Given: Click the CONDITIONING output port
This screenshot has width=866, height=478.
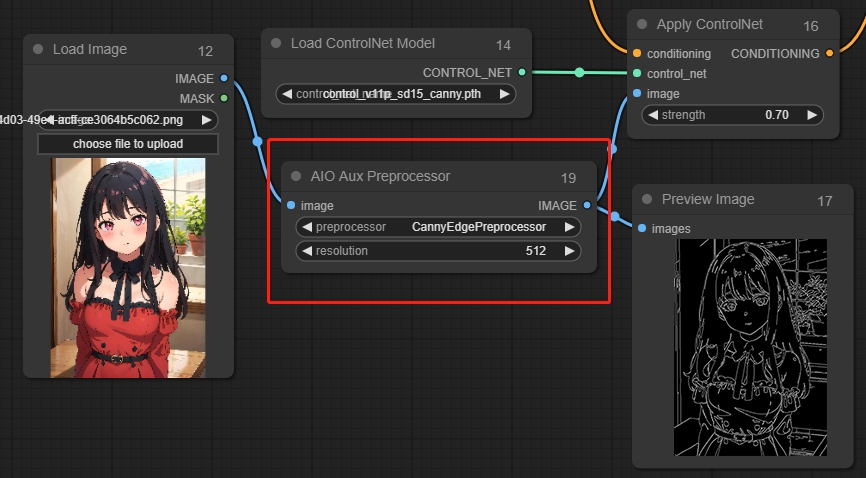Looking at the screenshot, I should (829, 53).
